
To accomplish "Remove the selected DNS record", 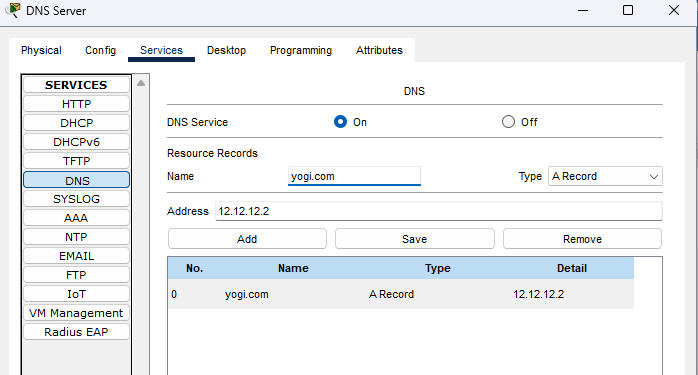I will pyautogui.click(x=582, y=239).
